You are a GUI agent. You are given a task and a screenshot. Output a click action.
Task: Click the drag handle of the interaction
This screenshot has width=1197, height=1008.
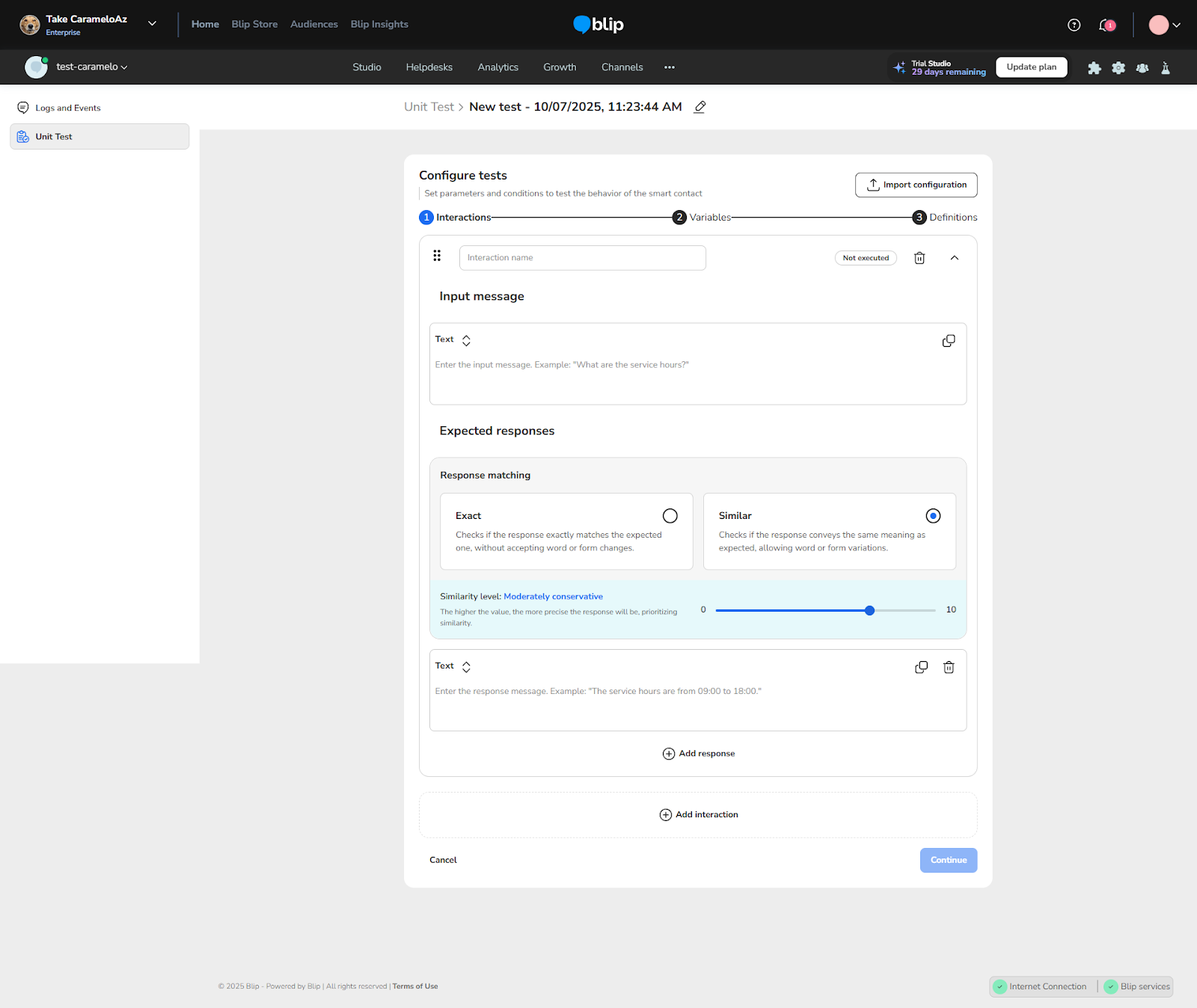437,256
